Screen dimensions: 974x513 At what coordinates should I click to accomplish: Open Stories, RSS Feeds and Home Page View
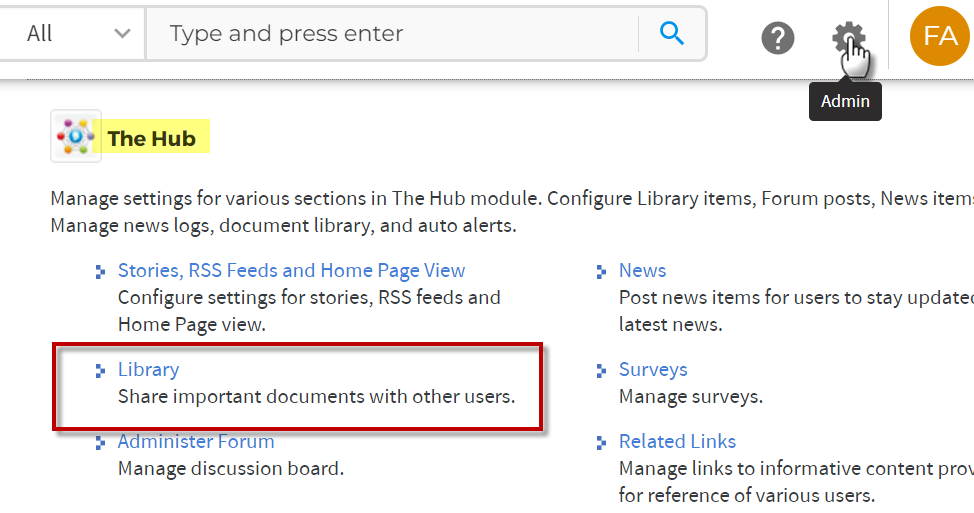(x=291, y=270)
